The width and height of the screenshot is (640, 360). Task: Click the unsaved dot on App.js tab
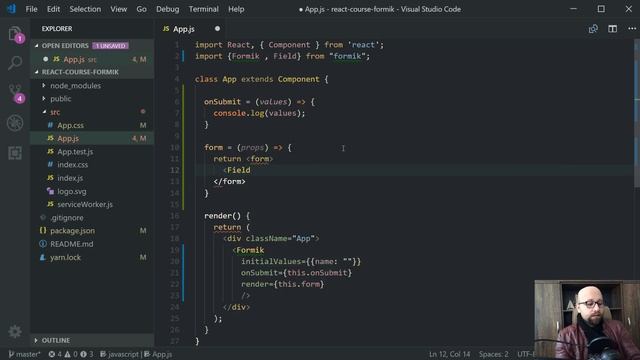tap(217, 29)
